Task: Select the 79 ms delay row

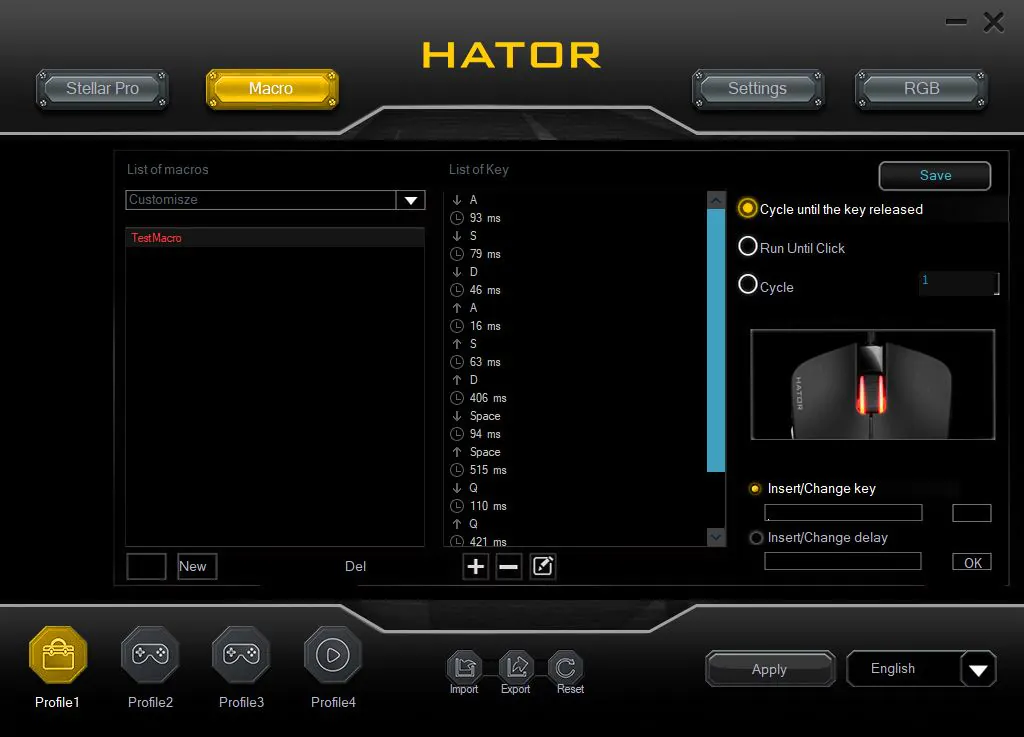Action: (x=577, y=254)
